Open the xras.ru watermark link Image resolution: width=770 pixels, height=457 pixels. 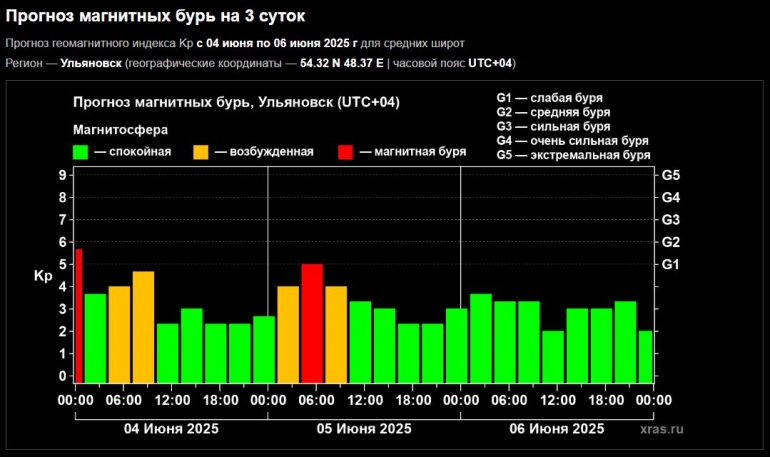click(x=662, y=429)
